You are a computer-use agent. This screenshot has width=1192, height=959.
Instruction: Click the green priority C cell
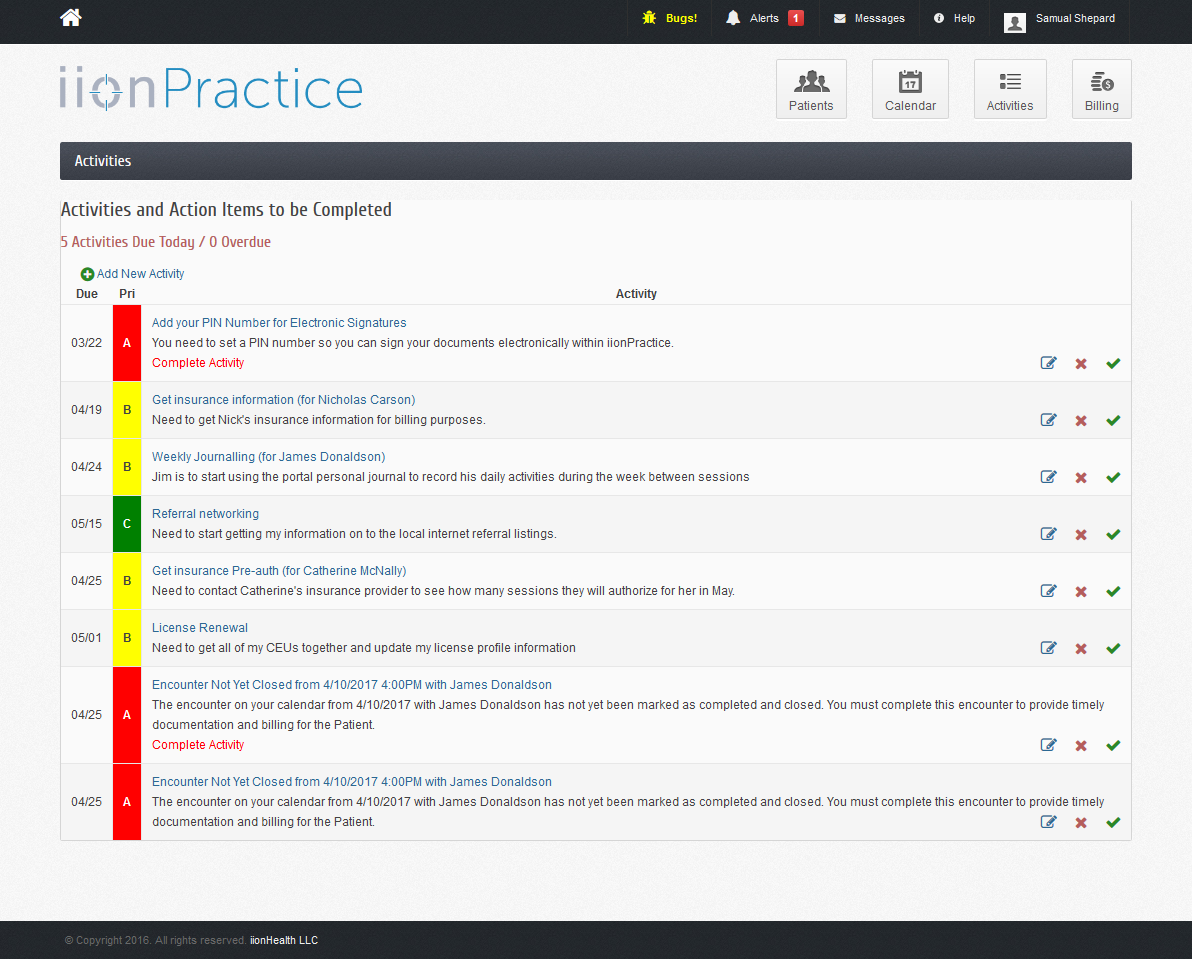click(127, 524)
